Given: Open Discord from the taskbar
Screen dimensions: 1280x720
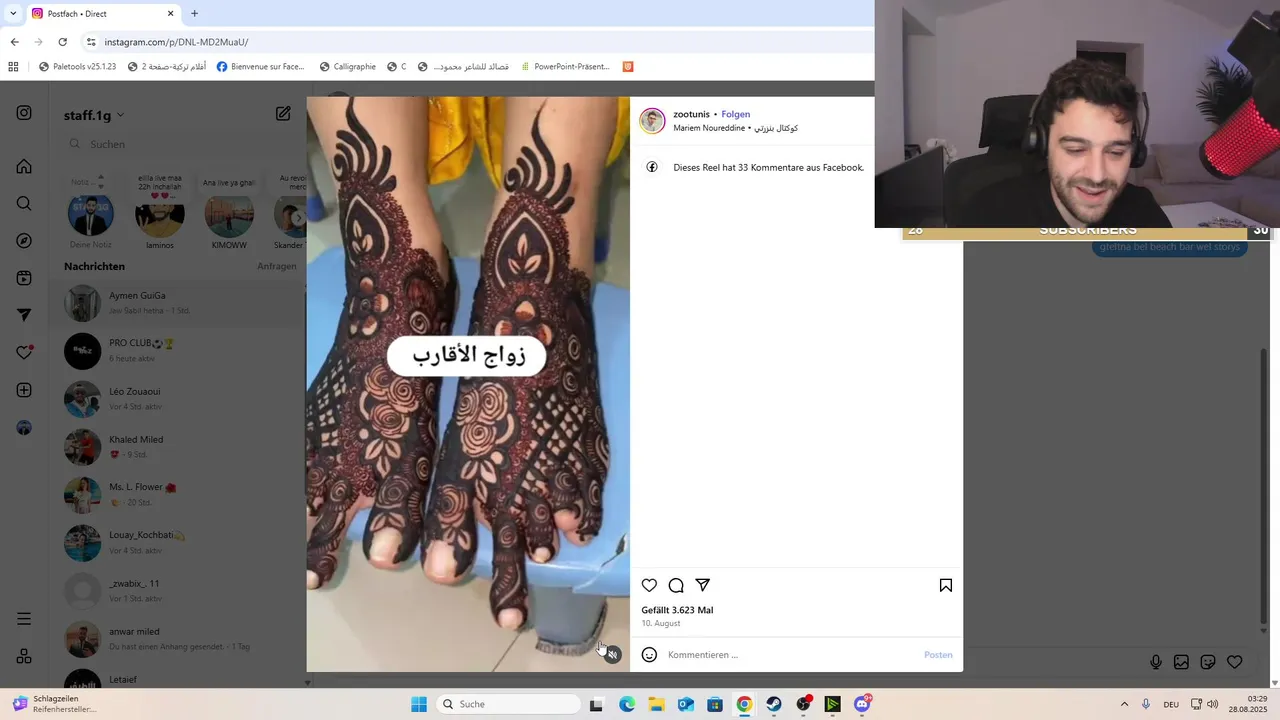Looking at the screenshot, I should coord(863,704).
